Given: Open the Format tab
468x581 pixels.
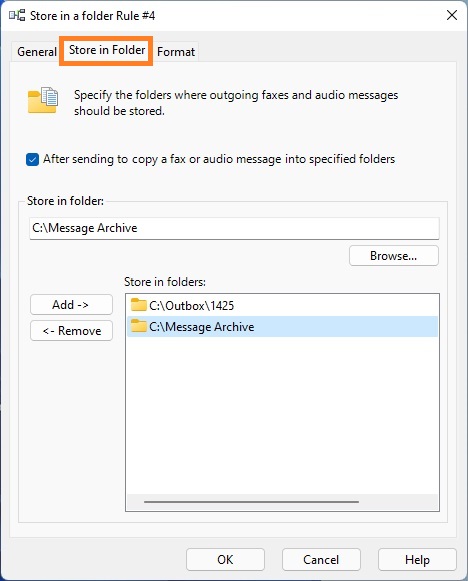Looking at the screenshot, I should pyautogui.click(x=176, y=52).
